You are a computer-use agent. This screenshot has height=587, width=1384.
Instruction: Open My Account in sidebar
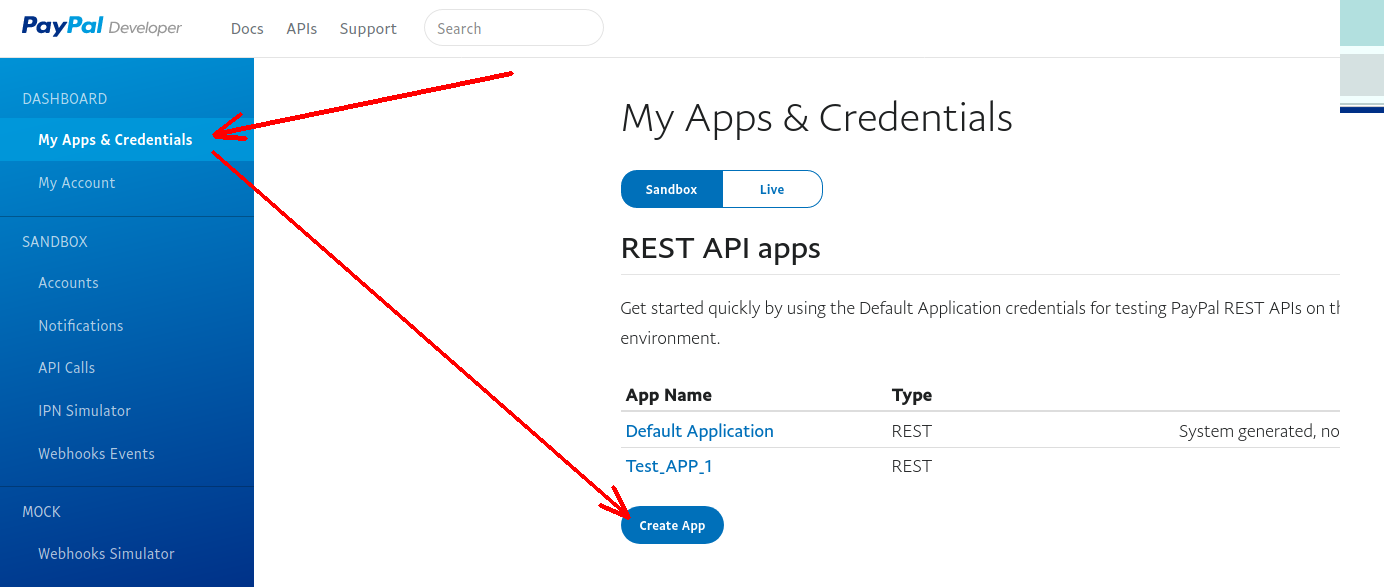[77, 183]
